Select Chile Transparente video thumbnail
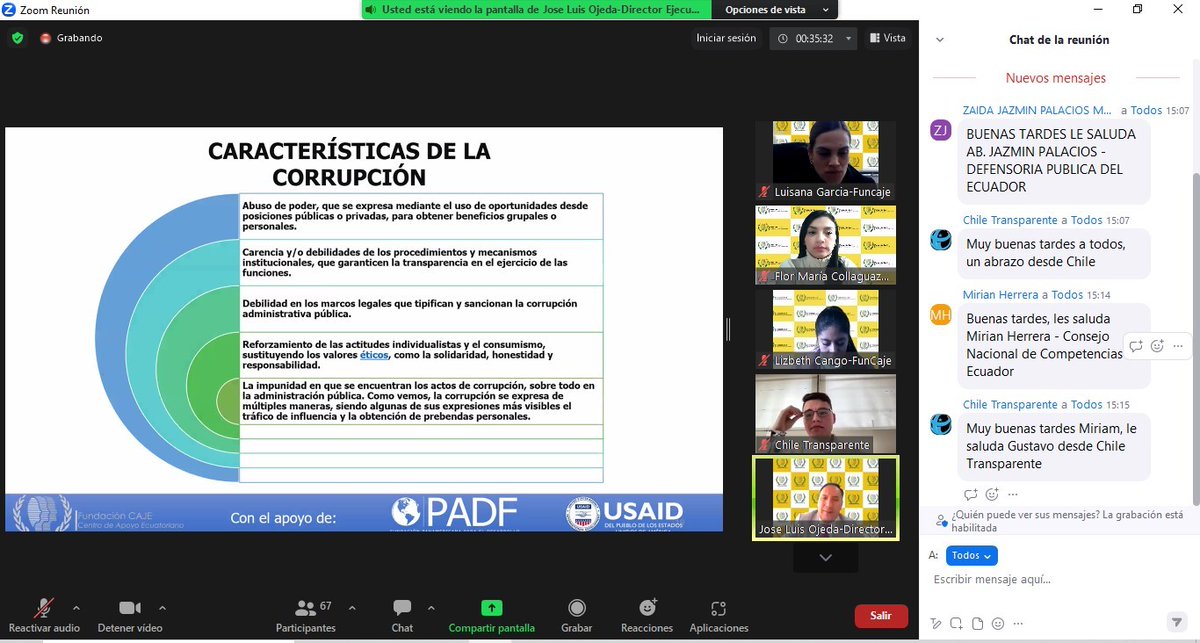This screenshot has height=643, width=1200. 825,414
